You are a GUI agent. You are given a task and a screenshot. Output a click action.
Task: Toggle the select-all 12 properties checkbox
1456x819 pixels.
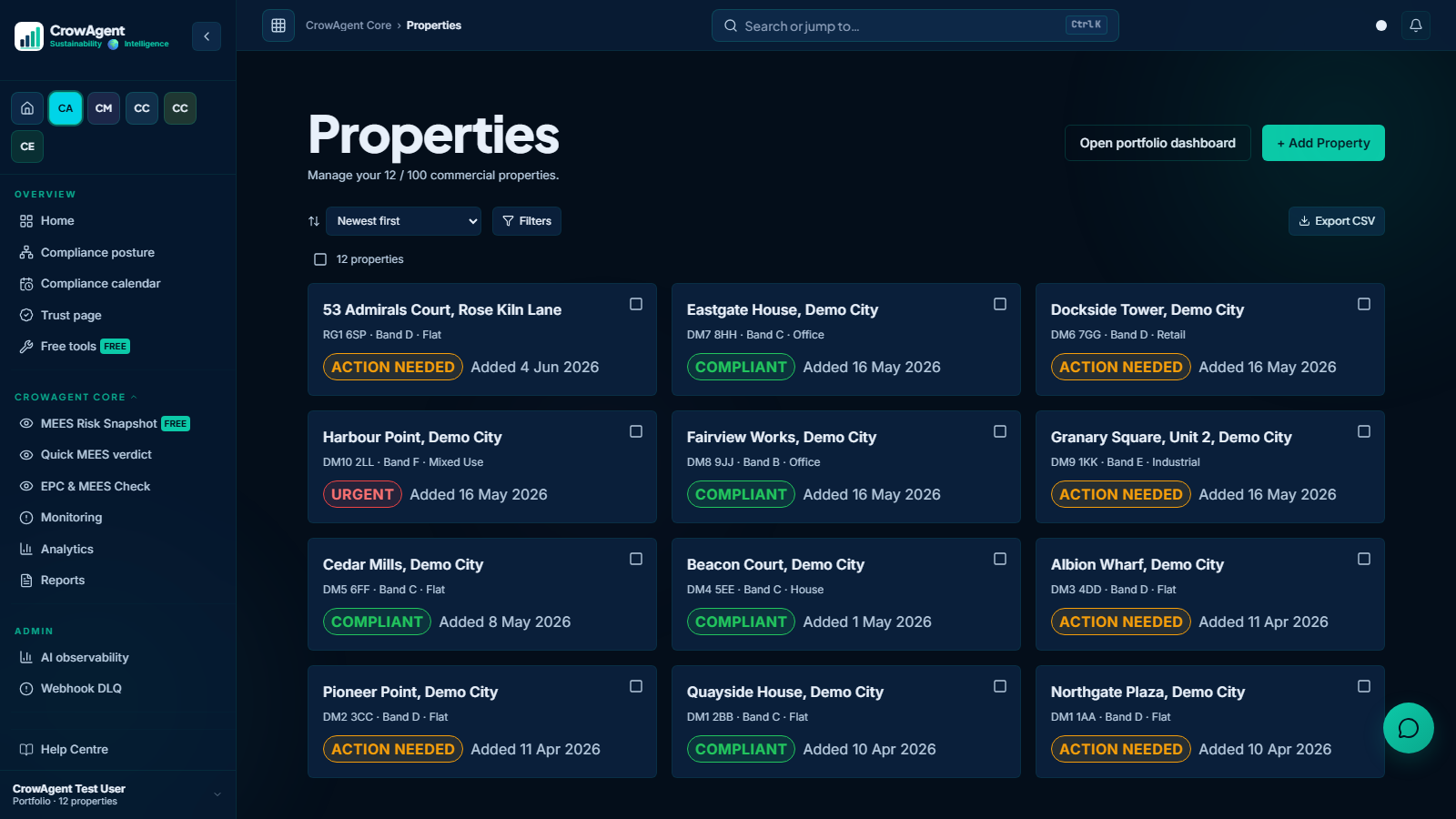click(320, 259)
